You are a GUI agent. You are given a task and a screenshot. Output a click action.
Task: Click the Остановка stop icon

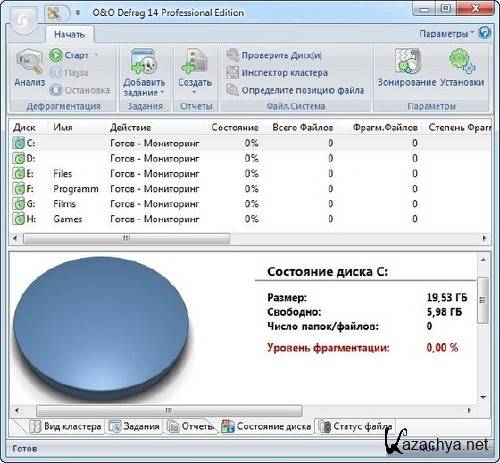(56, 90)
